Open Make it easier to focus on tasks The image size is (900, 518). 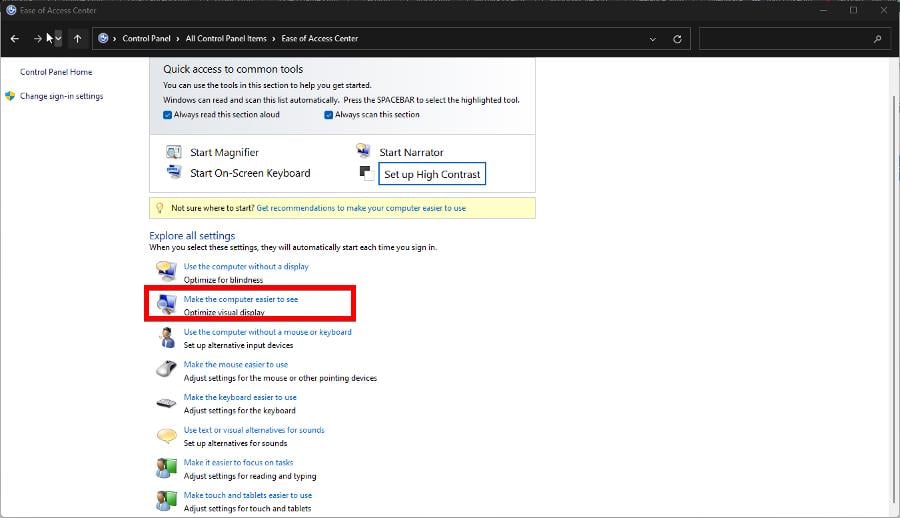(x=238, y=462)
